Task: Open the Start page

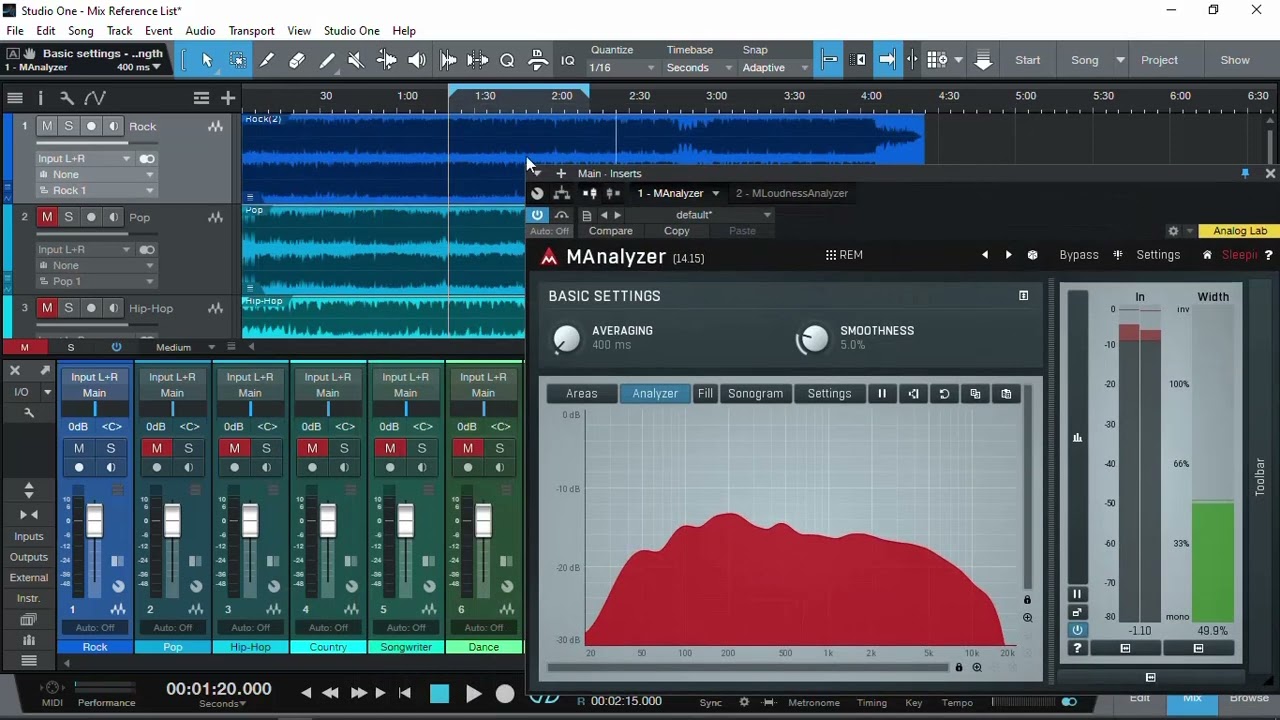Action: 1028,60
